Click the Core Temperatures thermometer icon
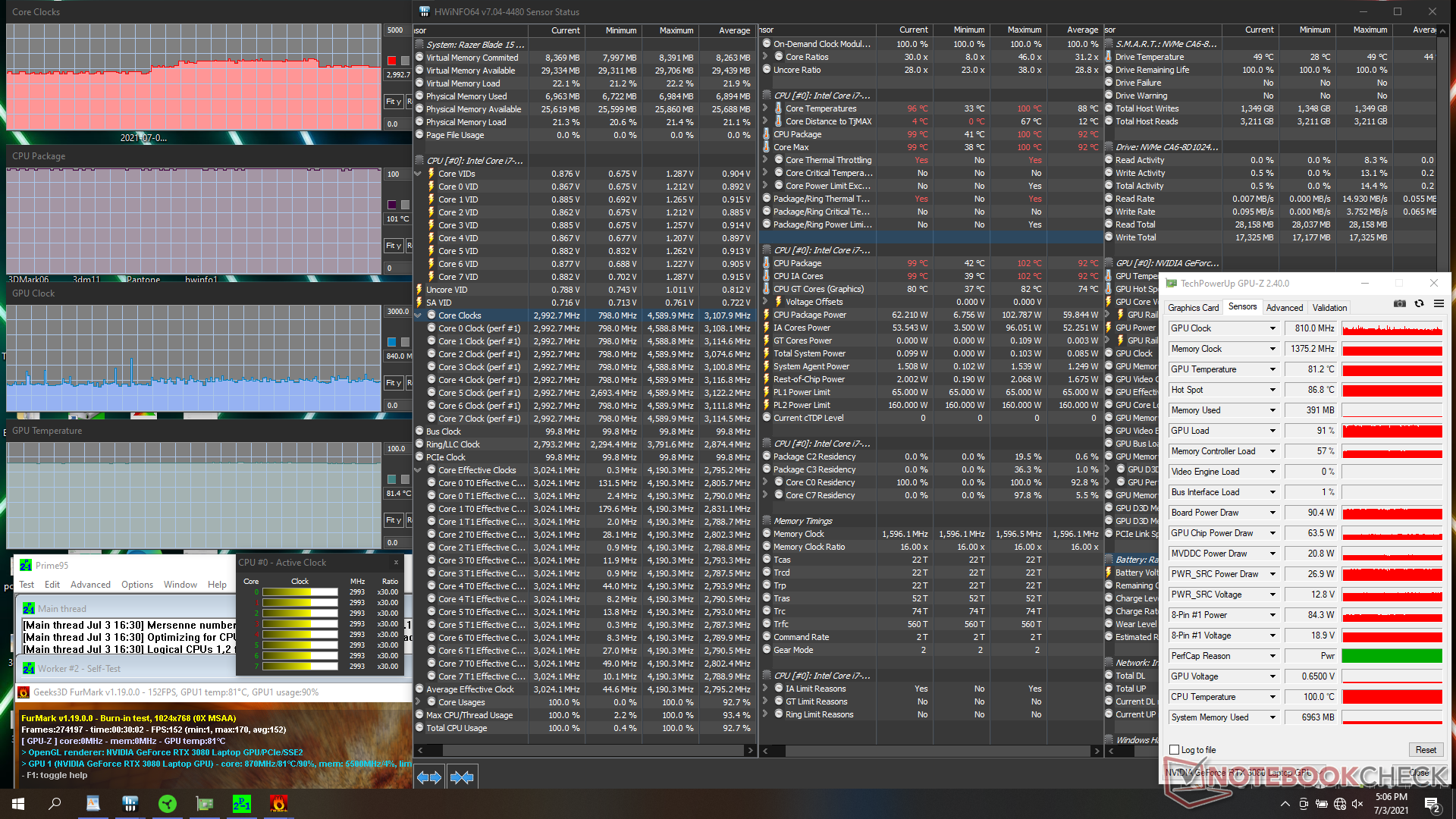Screen dimensions: 1456x819 778,108
